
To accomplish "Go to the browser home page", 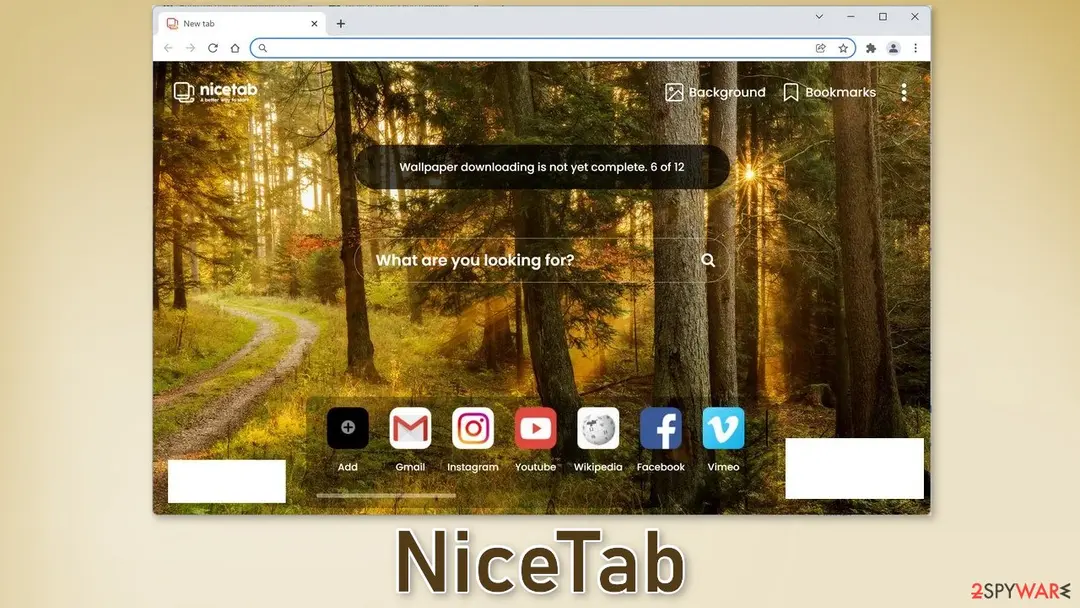I will point(235,48).
